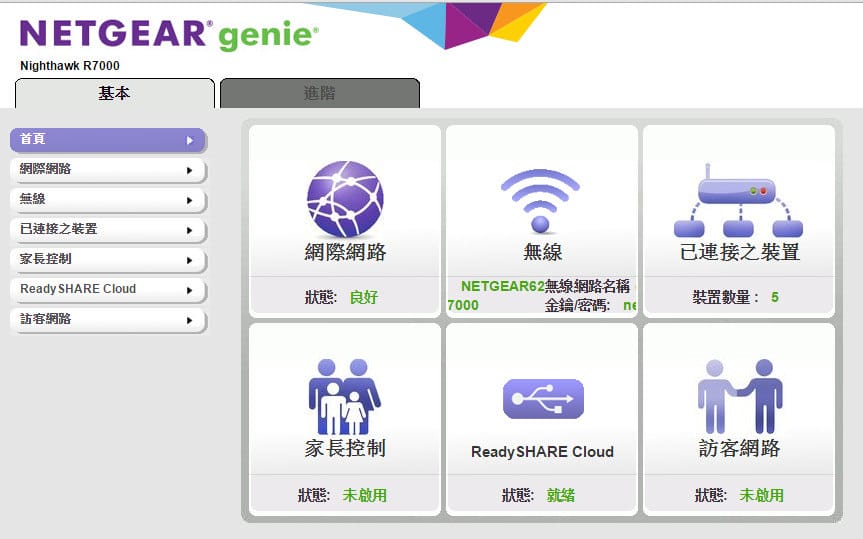Switch to the 基本 tab
This screenshot has width=863, height=539.
pyautogui.click(x=114, y=93)
